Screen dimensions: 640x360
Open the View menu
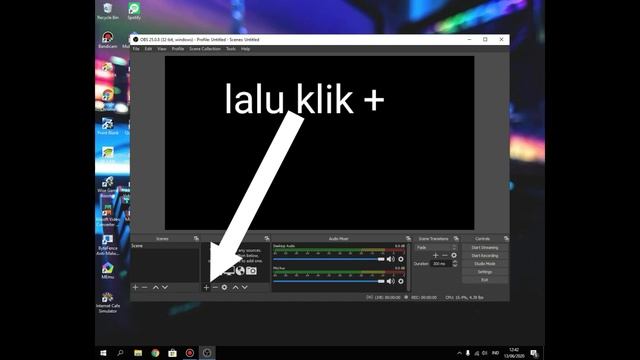[162, 49]
